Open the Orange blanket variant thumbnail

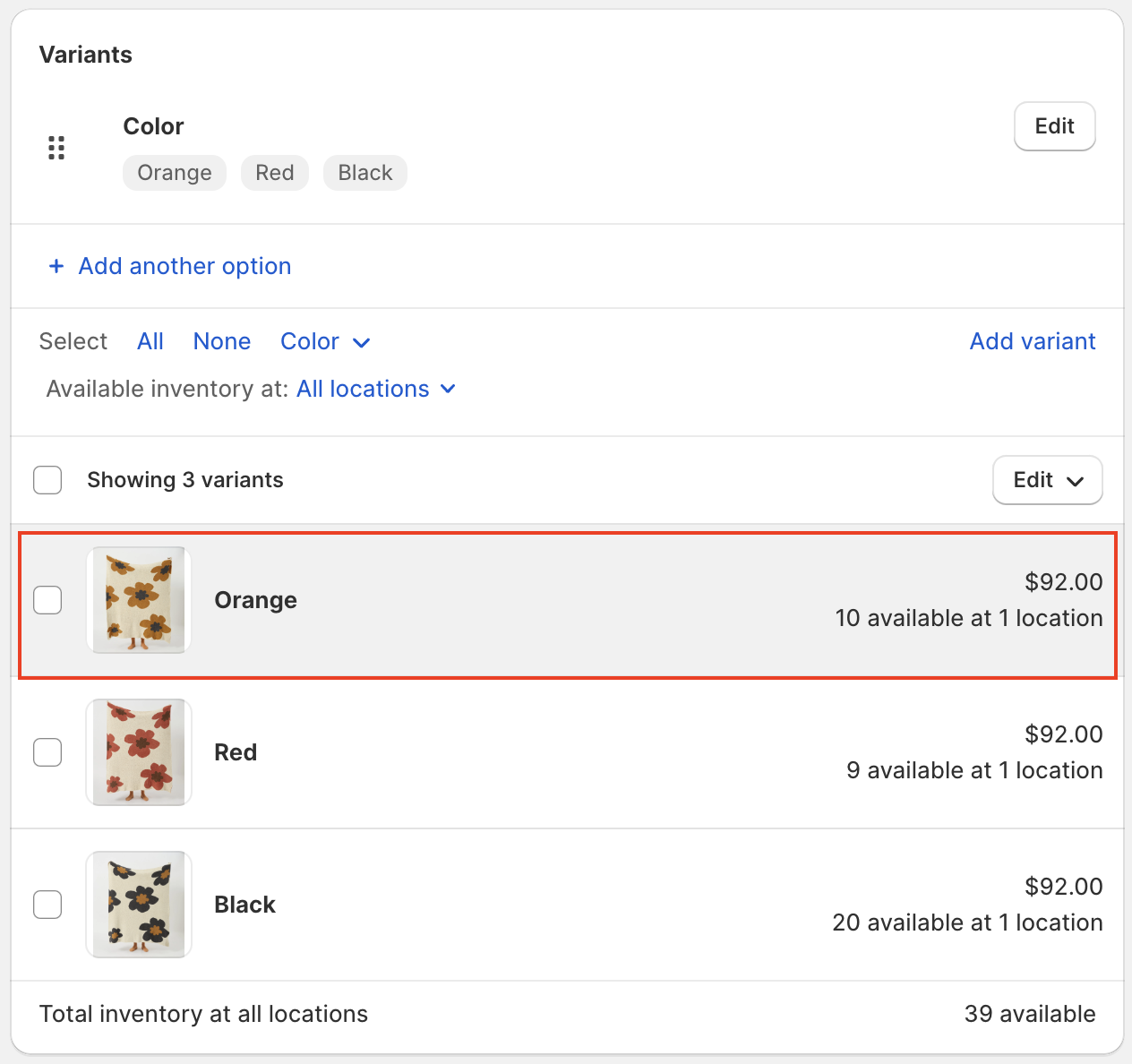pyautogui.click(x=139, y=600)
